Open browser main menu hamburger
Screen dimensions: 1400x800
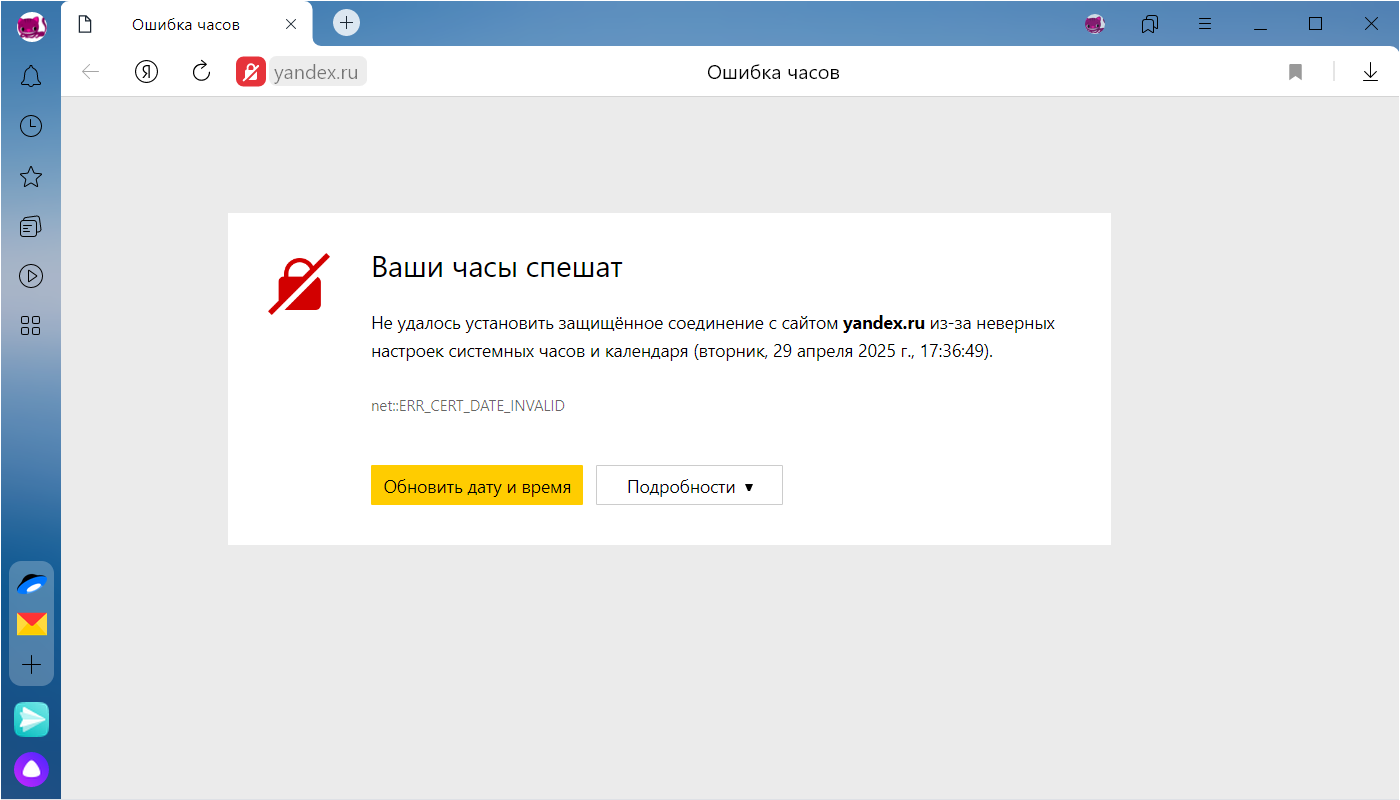coord(1205,24)
